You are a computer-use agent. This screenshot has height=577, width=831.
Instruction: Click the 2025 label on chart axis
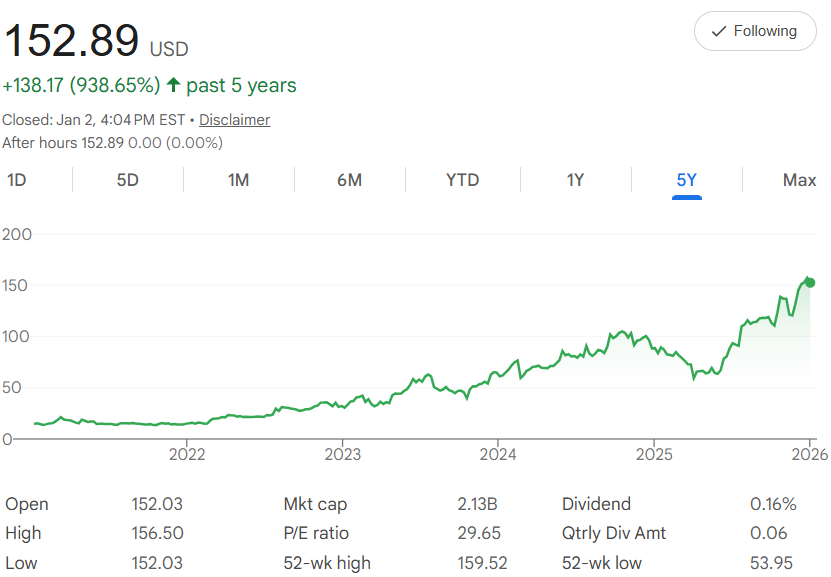coord(653,455)
